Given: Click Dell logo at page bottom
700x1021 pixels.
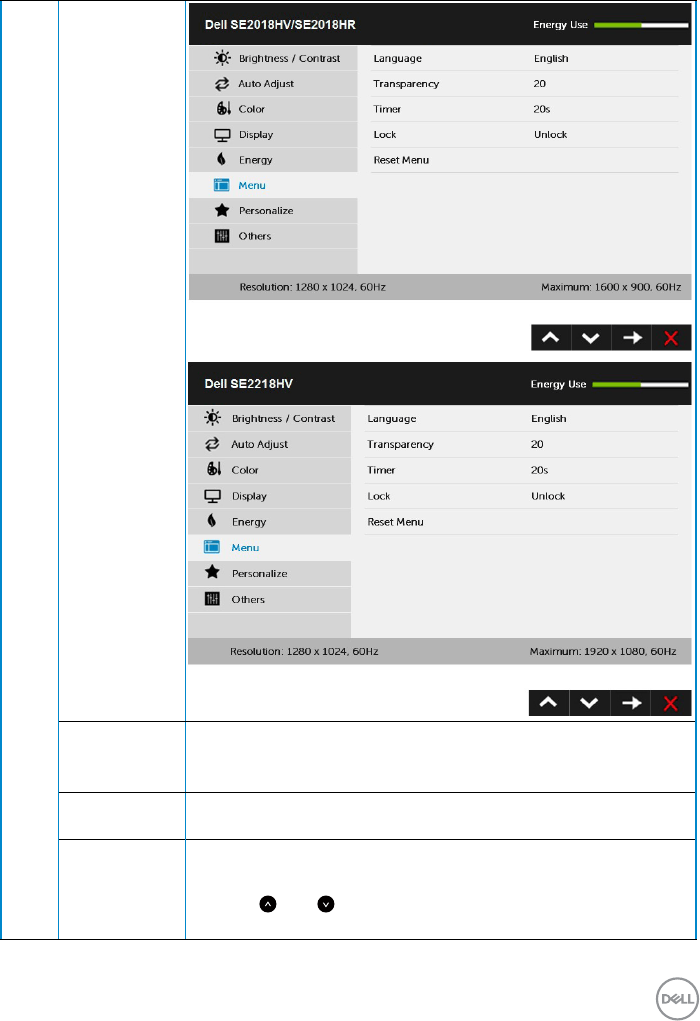Looking at the screenshot, I should 677,998.
